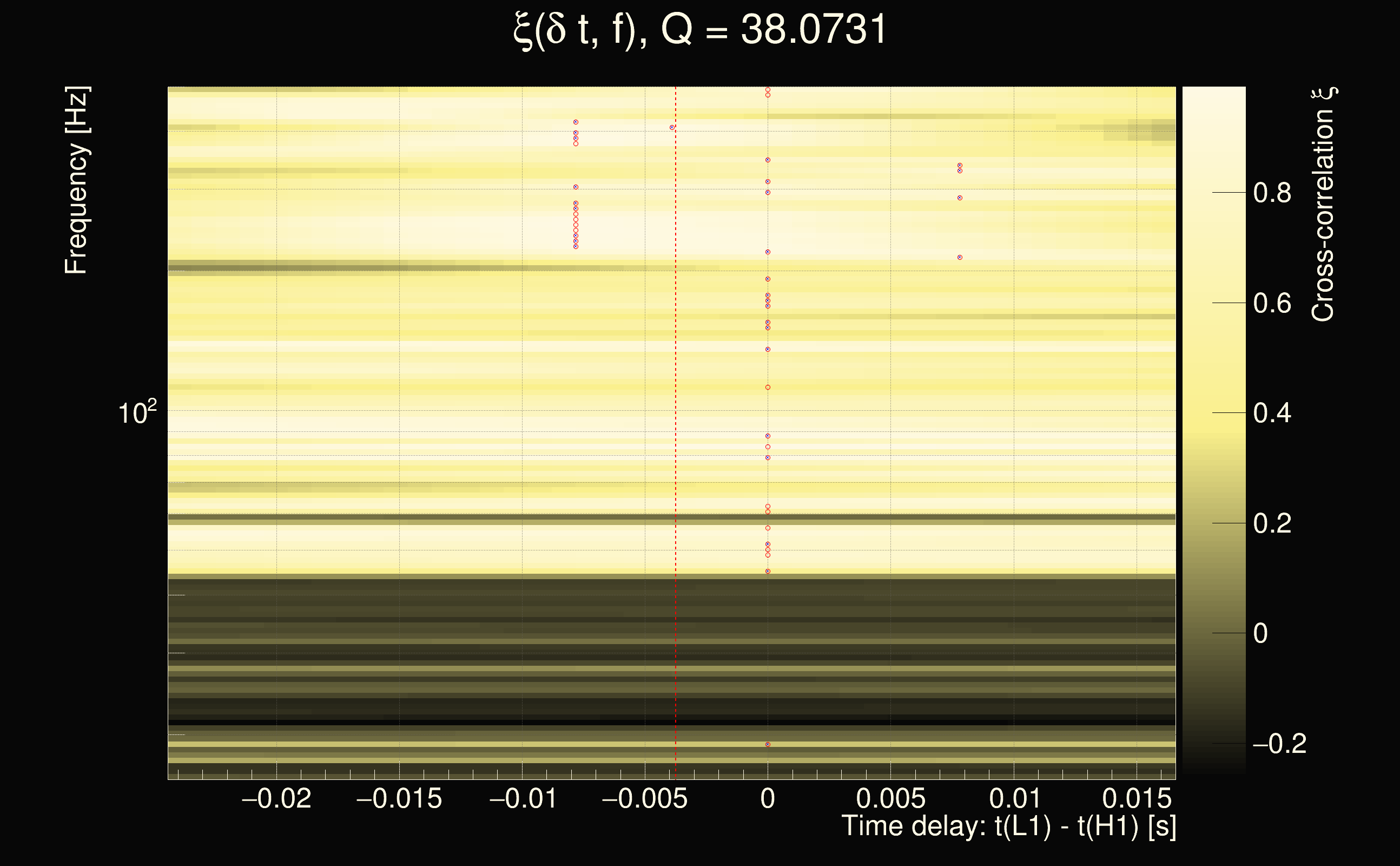Image resolution: width=1400 pixels, height=866 pixels.
Task: Click topmost marker in the −0.0075 delay column
Action: point(576,122)
